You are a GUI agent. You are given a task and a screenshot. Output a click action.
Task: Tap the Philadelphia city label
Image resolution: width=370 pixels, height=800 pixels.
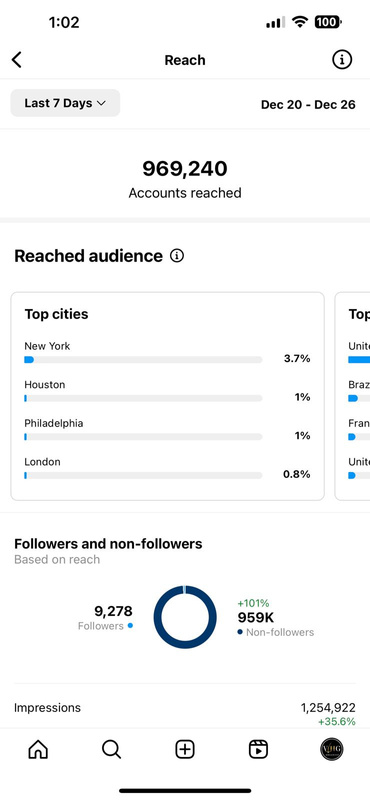pos(54,423)
